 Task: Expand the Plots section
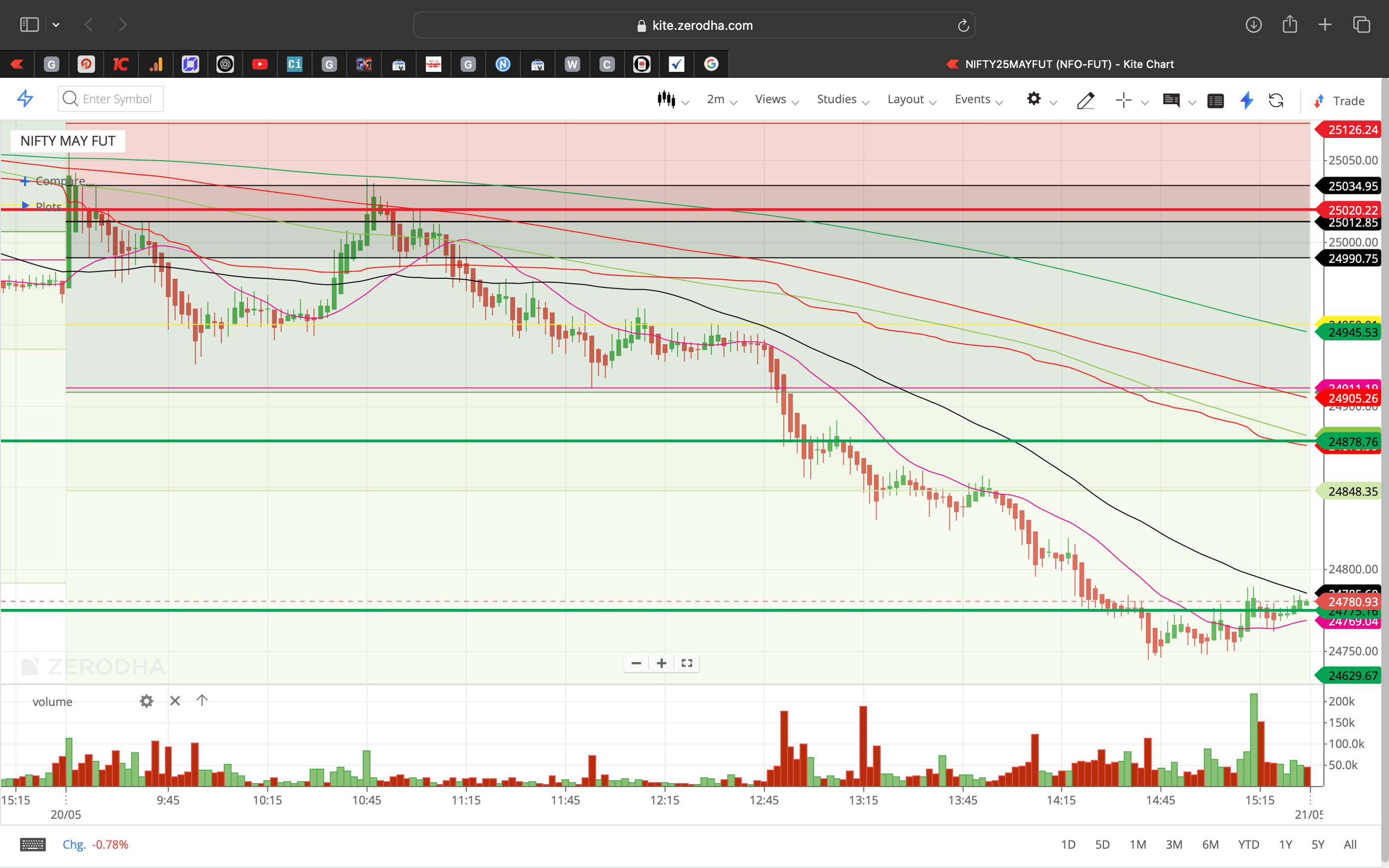(x=49, y=206)
